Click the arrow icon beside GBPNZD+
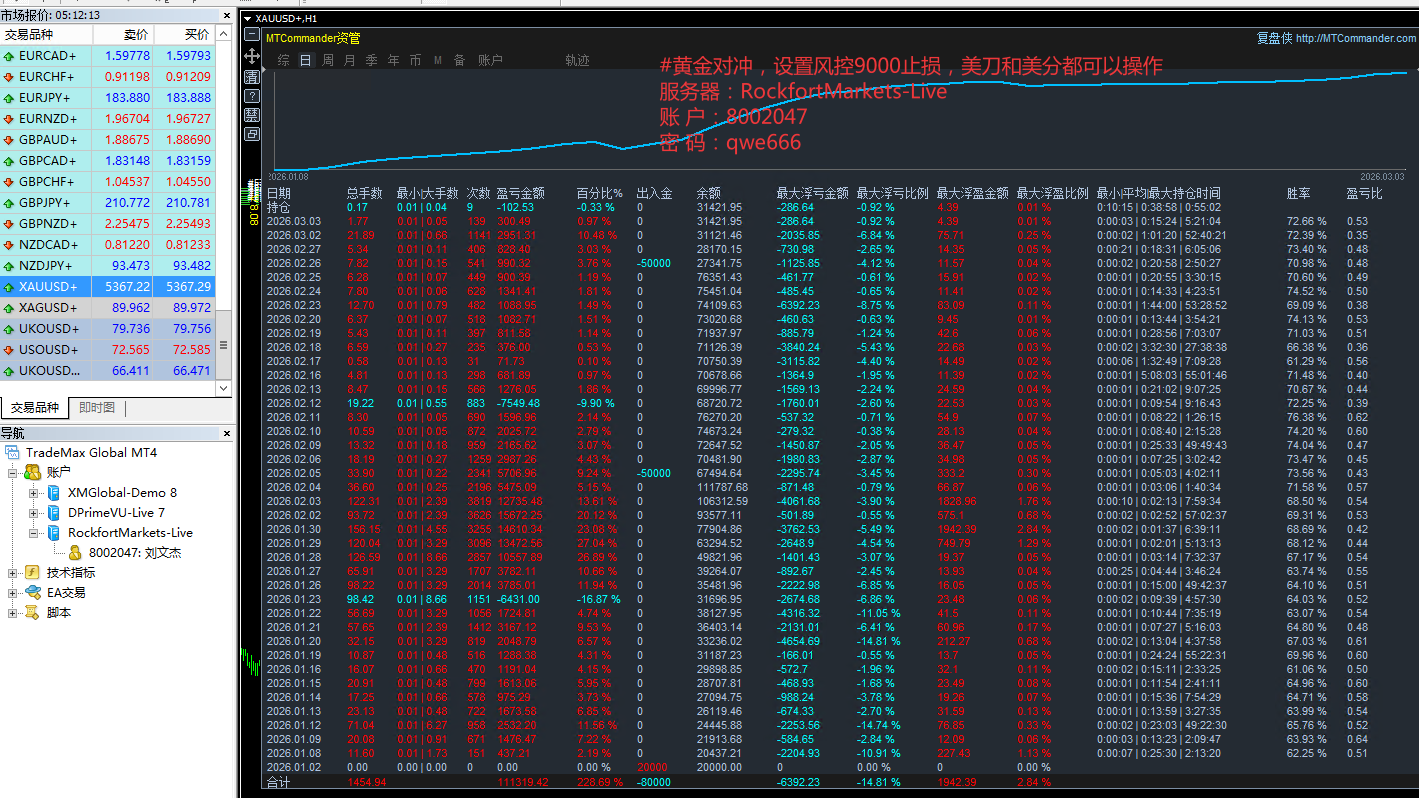 [9, 224]
